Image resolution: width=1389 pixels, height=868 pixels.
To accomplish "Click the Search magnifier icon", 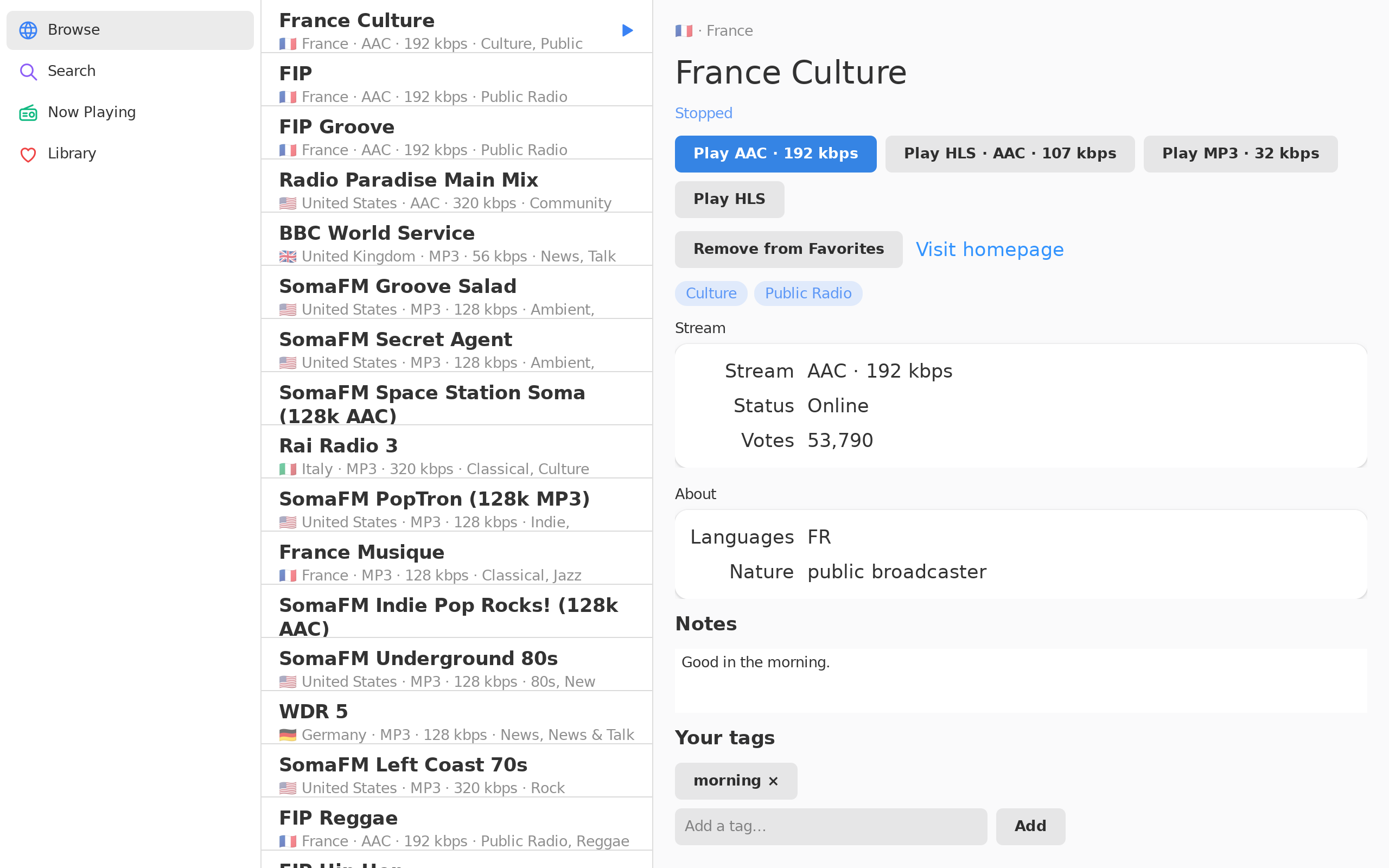I will coord(28,71).
